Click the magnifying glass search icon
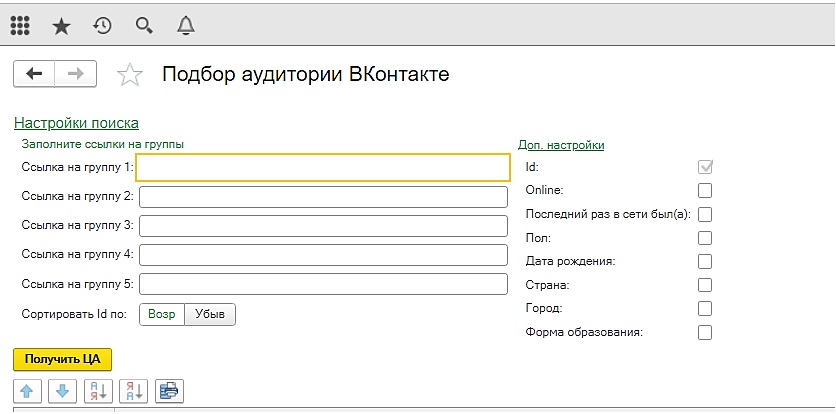Screen dimensions: 836x414 pyautogui.click(x=144, y=26)
